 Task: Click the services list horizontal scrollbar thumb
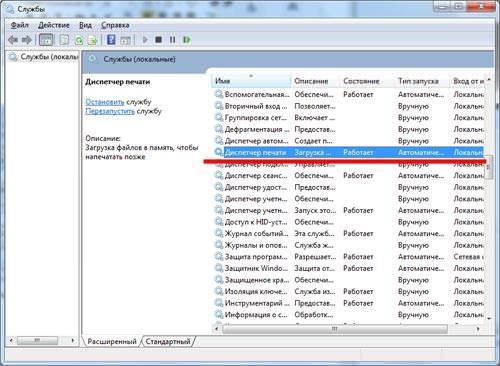[x=335, y=329]
